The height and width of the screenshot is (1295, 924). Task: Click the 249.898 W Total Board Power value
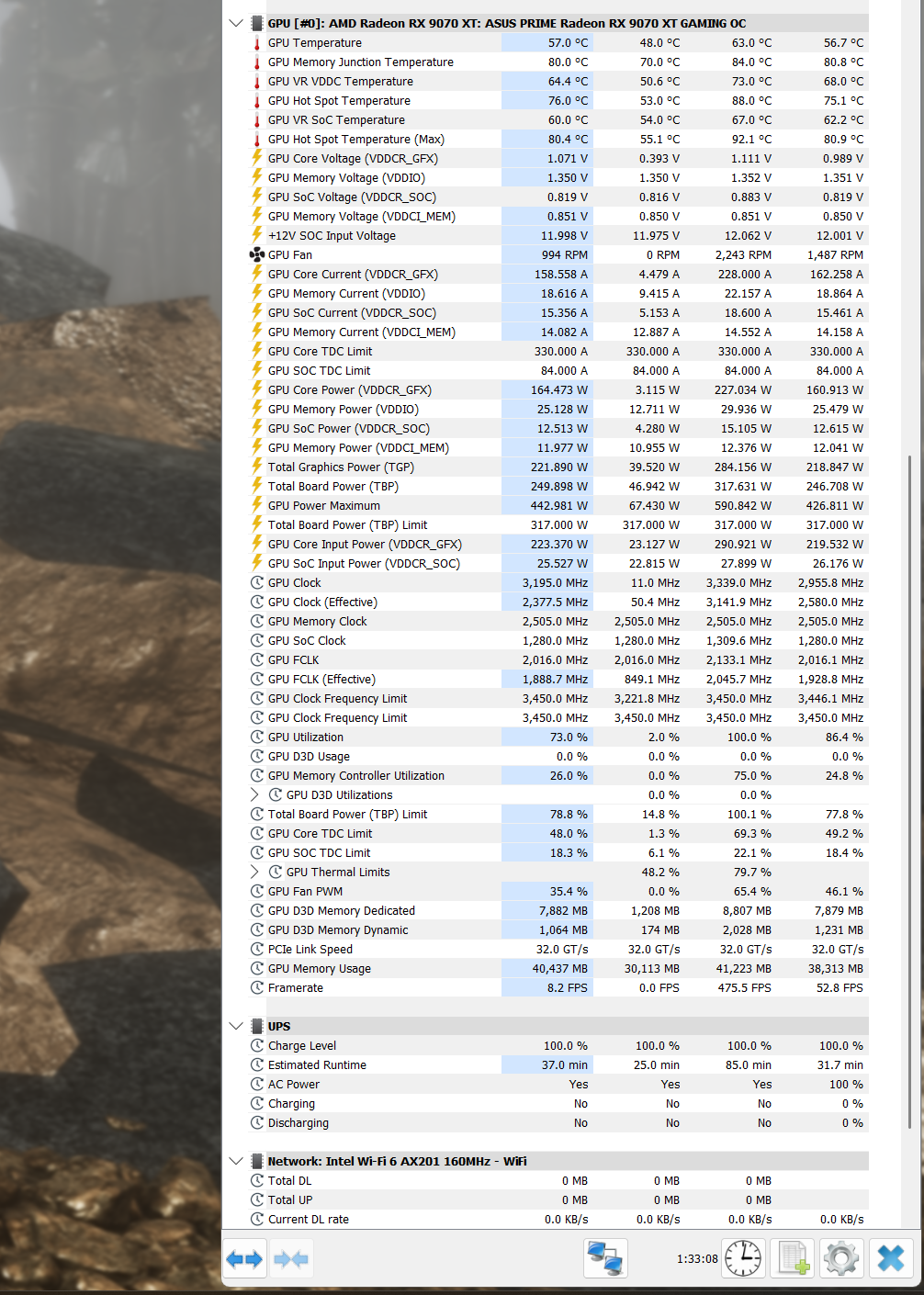click(559, 486)
